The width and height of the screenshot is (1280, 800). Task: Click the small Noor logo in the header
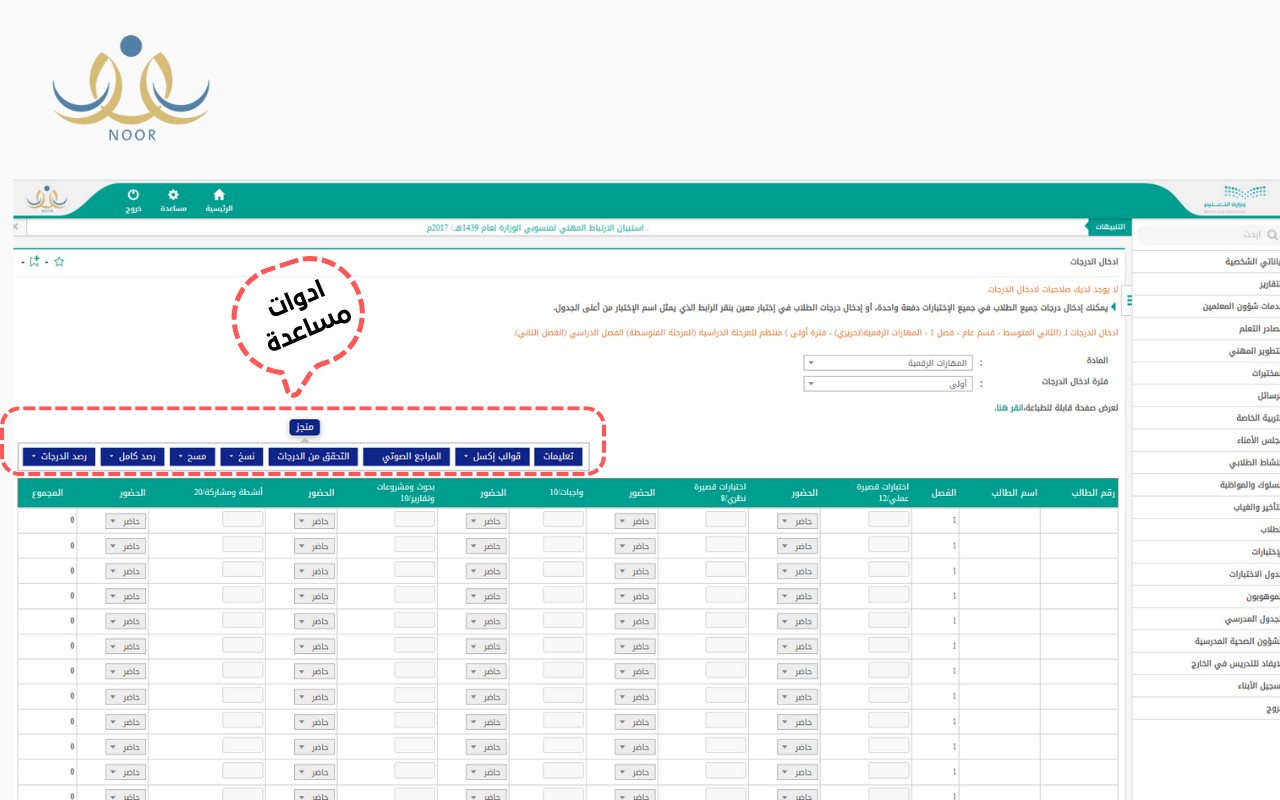tap(47, 199)
